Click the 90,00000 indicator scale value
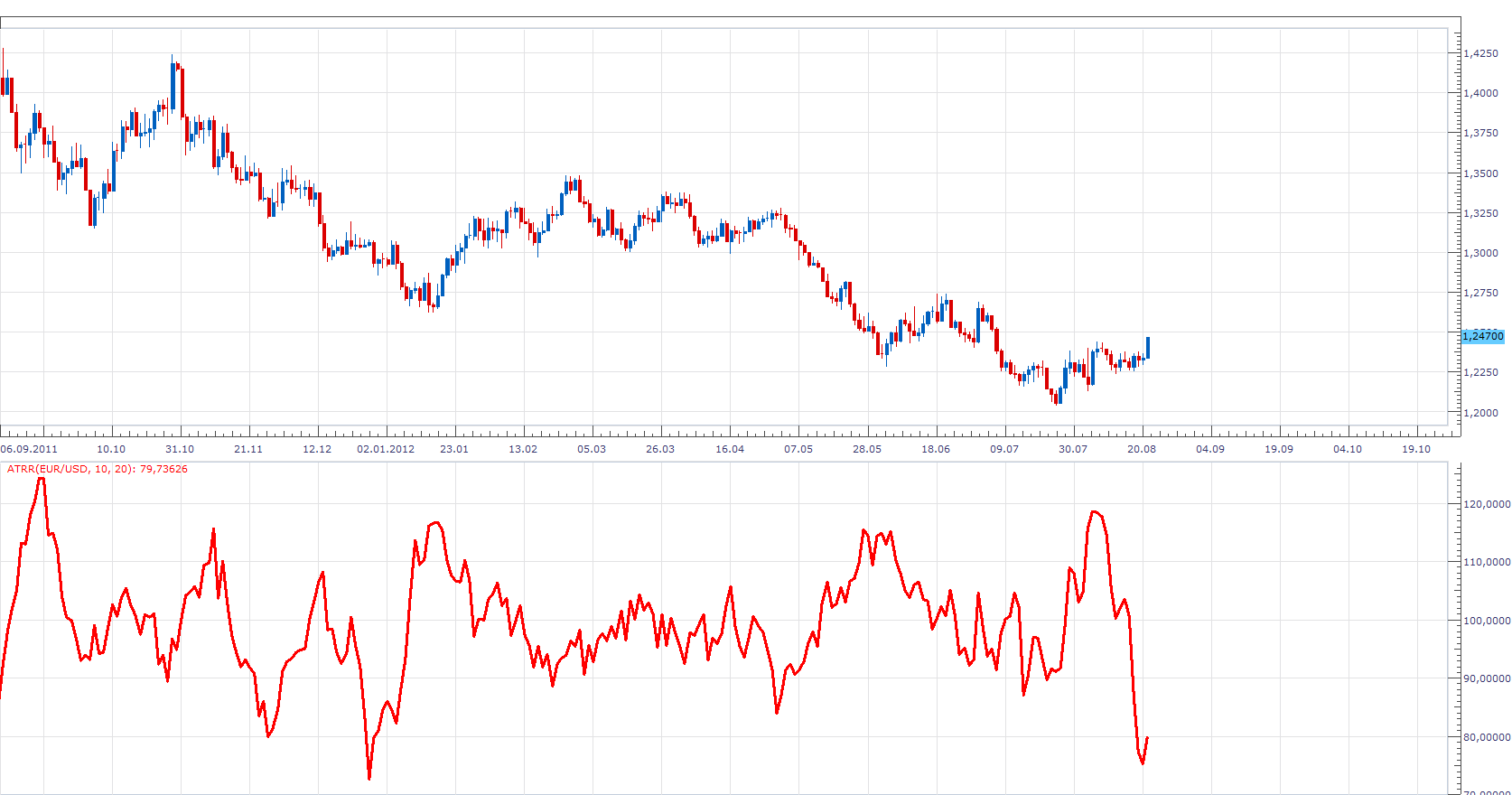The image size is (1512, 795). coord(1487,678)
